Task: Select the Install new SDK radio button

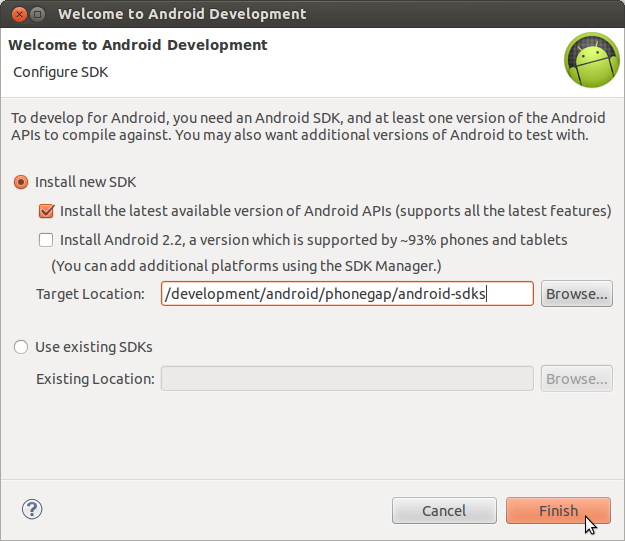Action: (x=21, y=182)
